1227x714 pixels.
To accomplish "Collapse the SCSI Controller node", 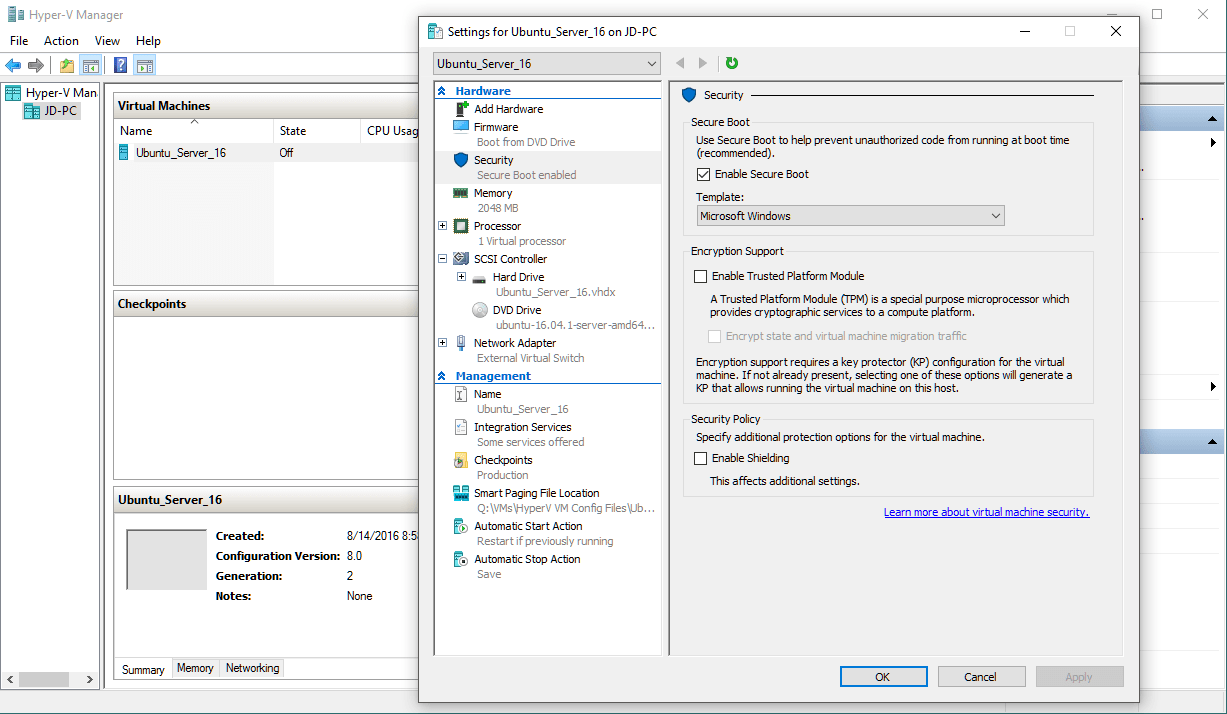I will [443, 259].
